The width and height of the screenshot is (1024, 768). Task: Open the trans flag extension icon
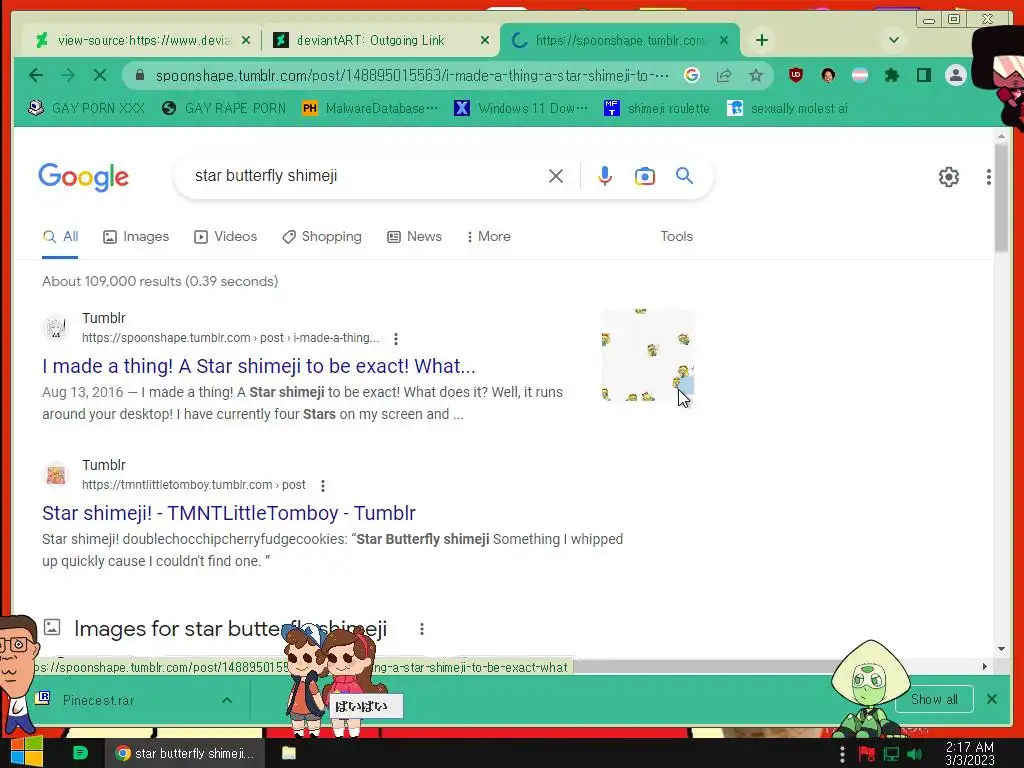click(x=860, y=75)
